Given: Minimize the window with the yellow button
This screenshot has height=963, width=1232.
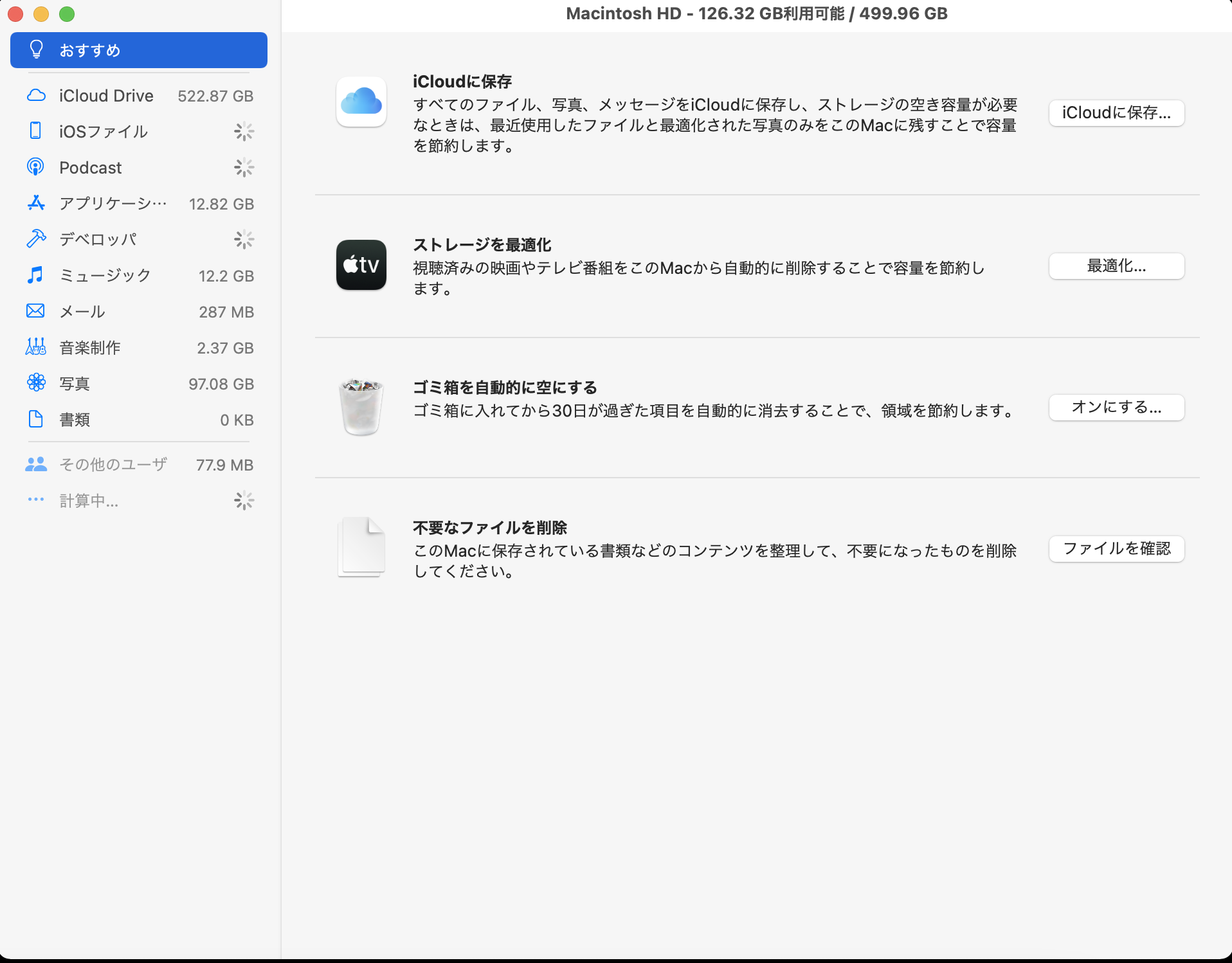Looking at the screenshot, I should tap(41, 14).
